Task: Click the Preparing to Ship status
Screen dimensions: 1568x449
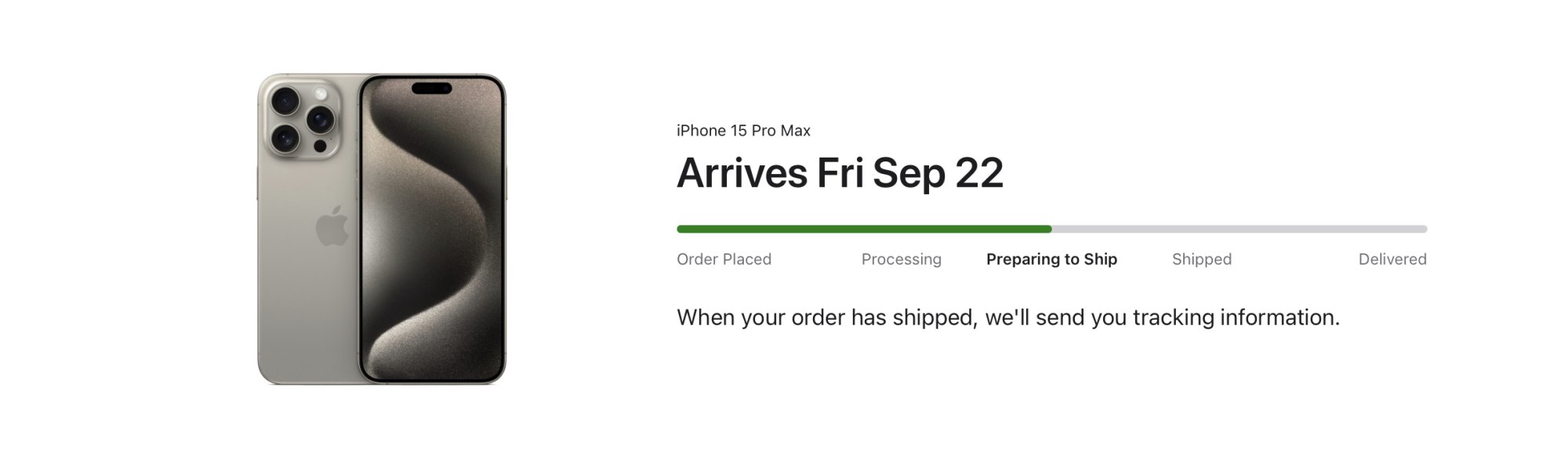Action: point(1051,259)
